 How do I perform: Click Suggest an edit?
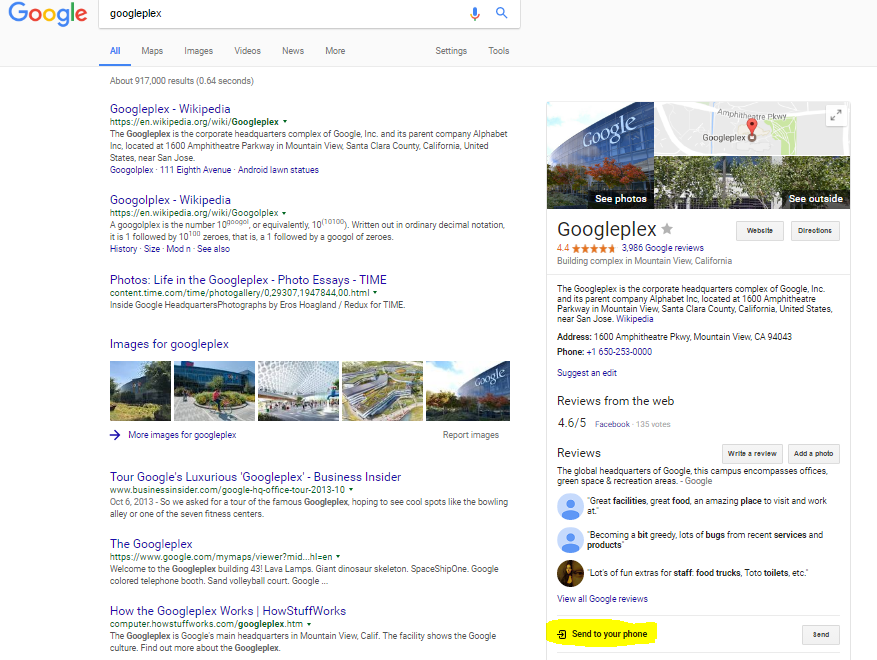click(x=587, y=373)
